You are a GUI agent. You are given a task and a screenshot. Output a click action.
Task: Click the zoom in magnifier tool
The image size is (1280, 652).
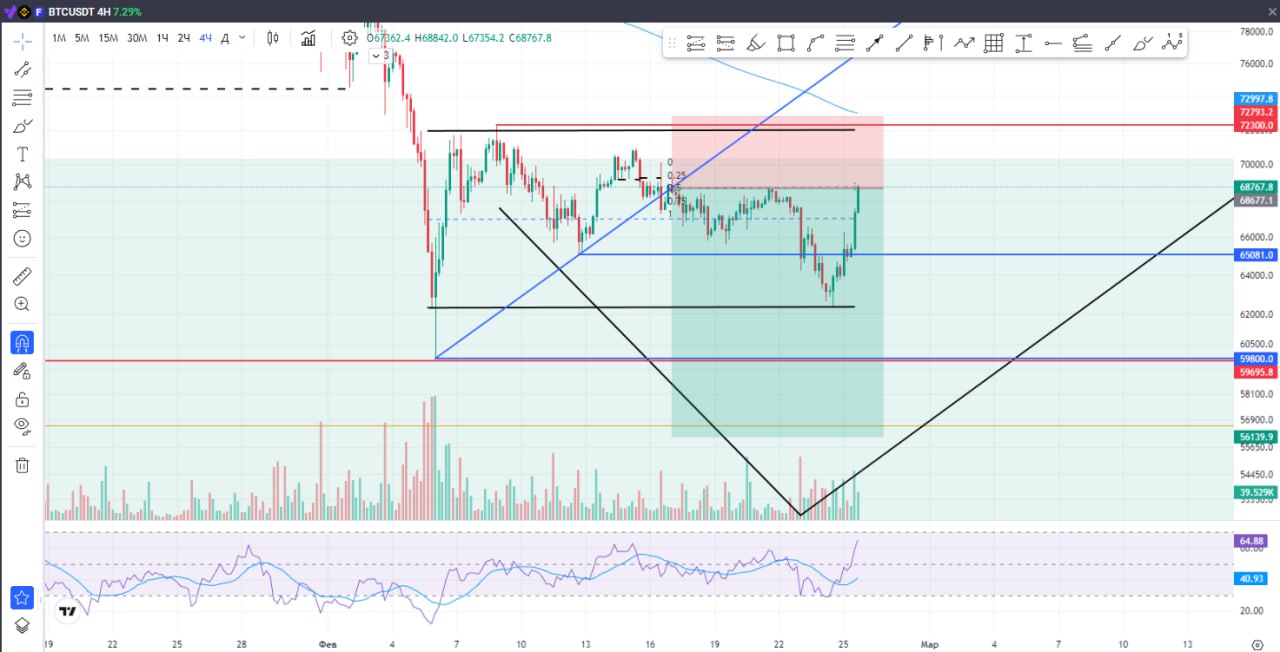click(22, 304)
